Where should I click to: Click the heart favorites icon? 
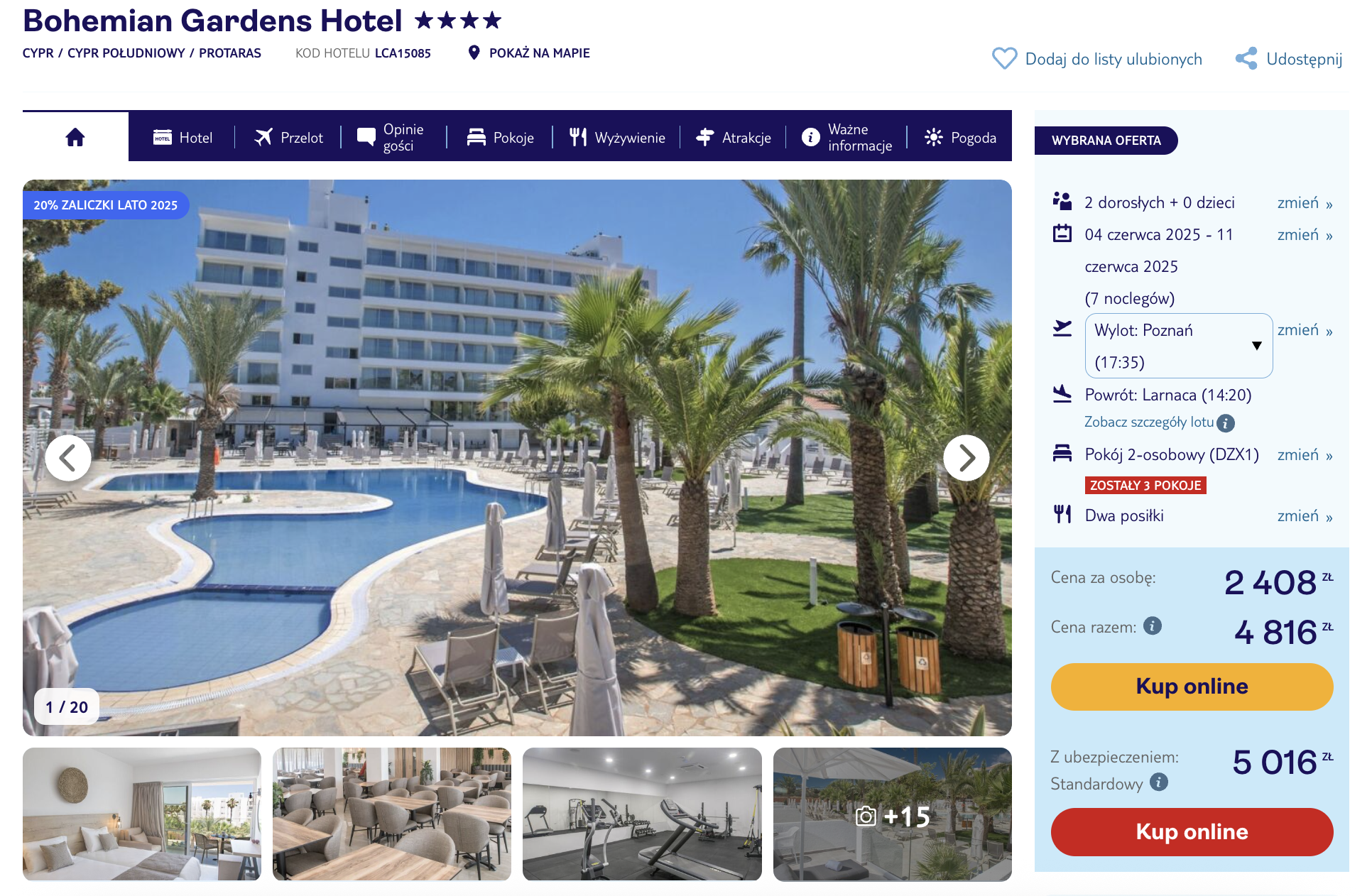pos(1004,58)
